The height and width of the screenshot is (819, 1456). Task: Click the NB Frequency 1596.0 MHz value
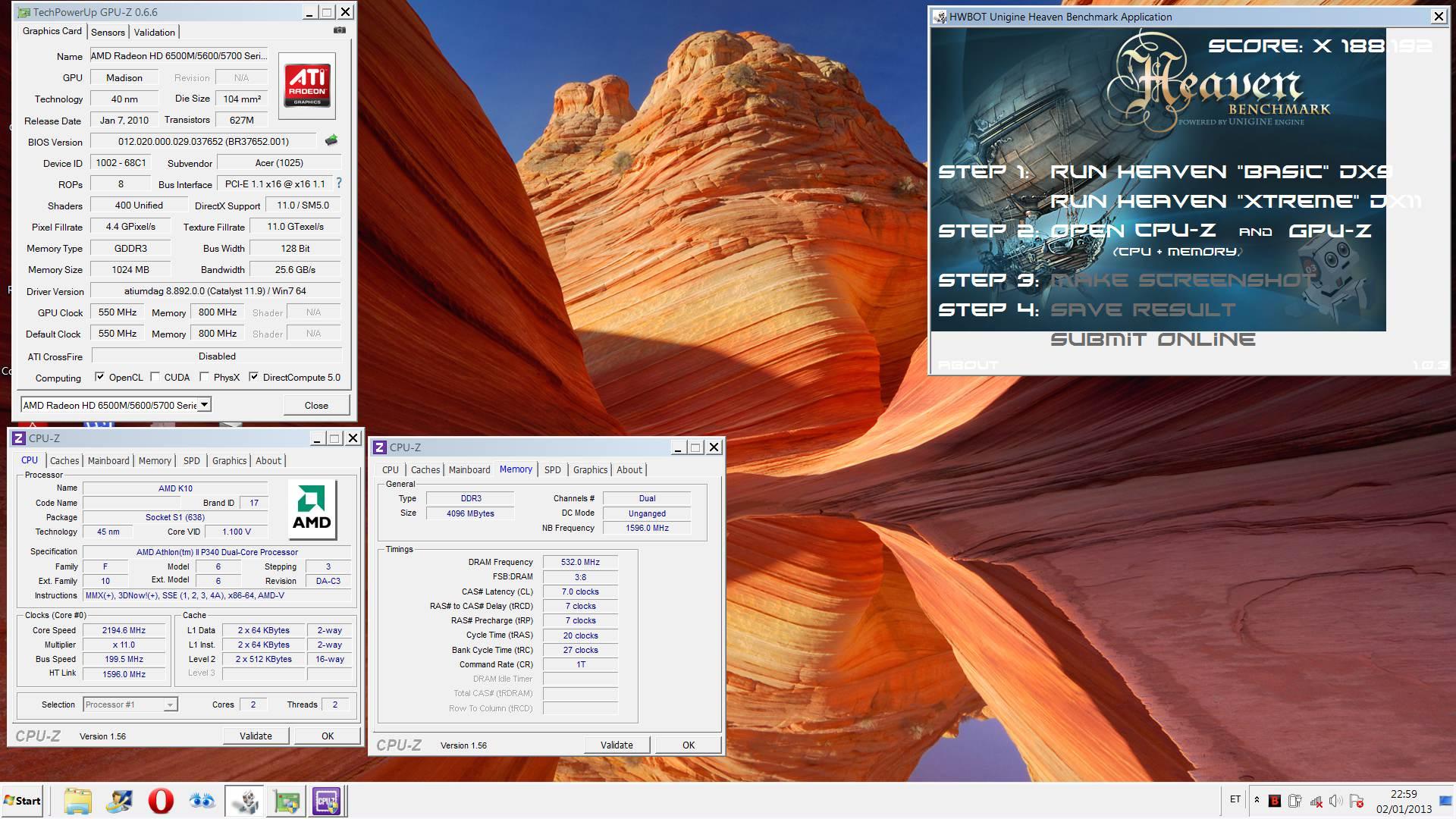click(647, 528)
